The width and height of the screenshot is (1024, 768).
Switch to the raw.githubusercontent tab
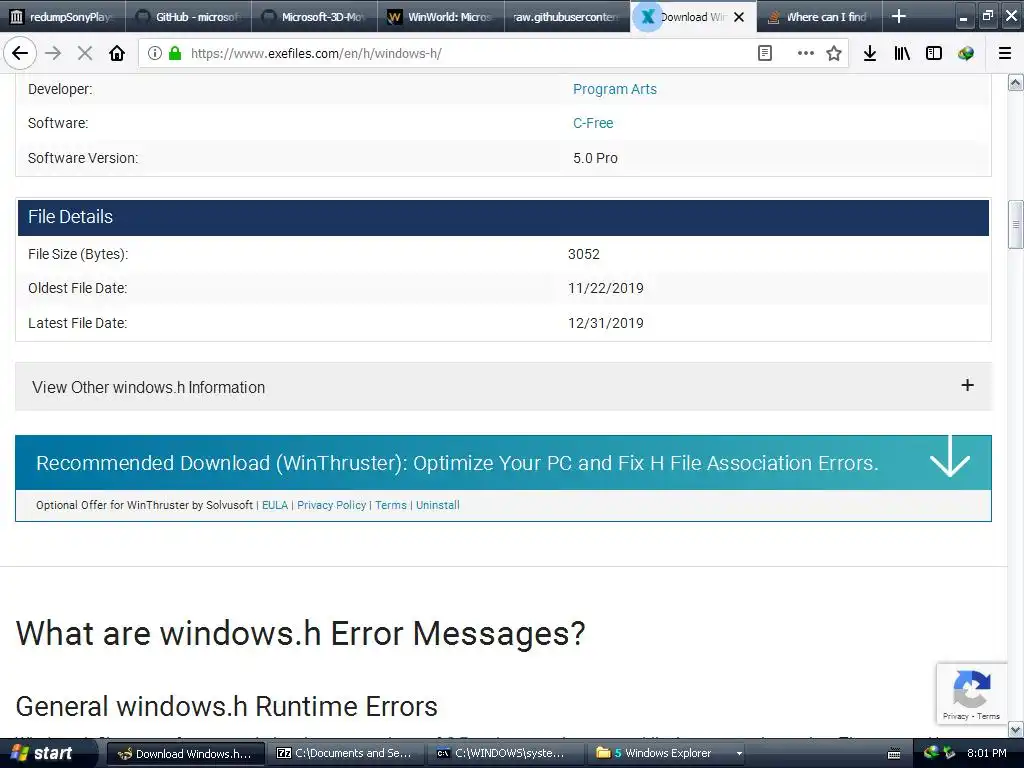click(x=567, y=17)
